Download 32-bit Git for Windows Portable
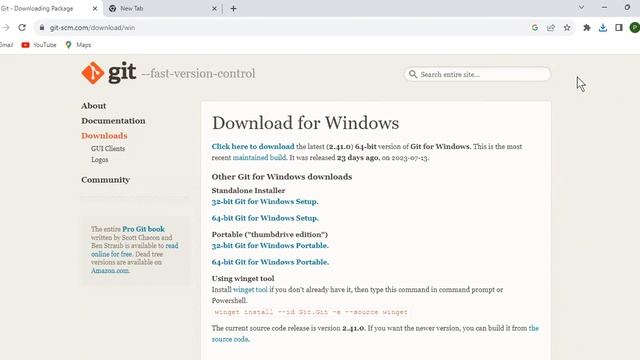The height and width of the screenshot is (360, 640). coord(270,246)
